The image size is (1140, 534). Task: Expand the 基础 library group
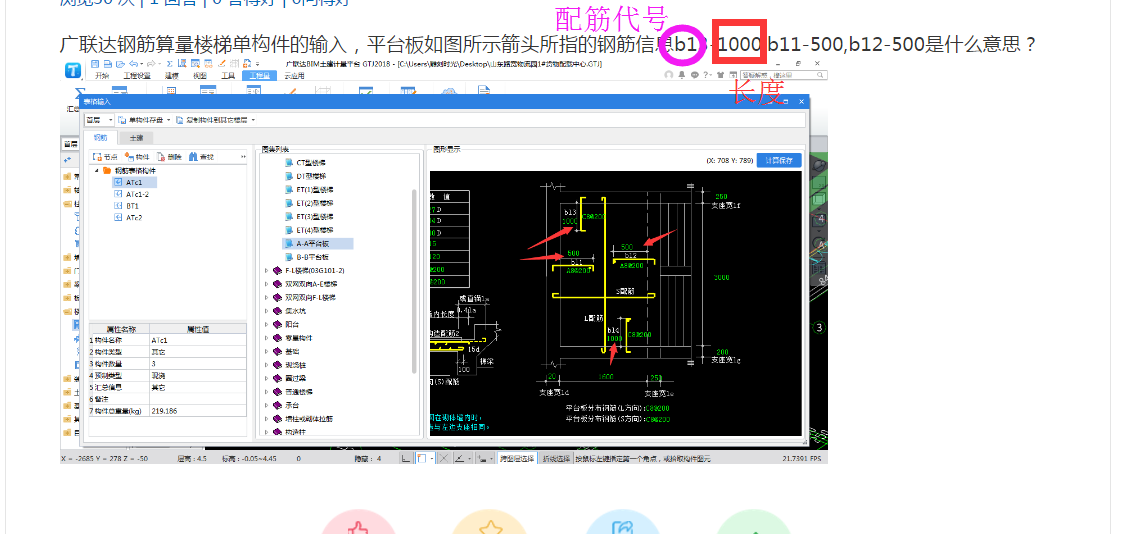click(x=266, y=351)
